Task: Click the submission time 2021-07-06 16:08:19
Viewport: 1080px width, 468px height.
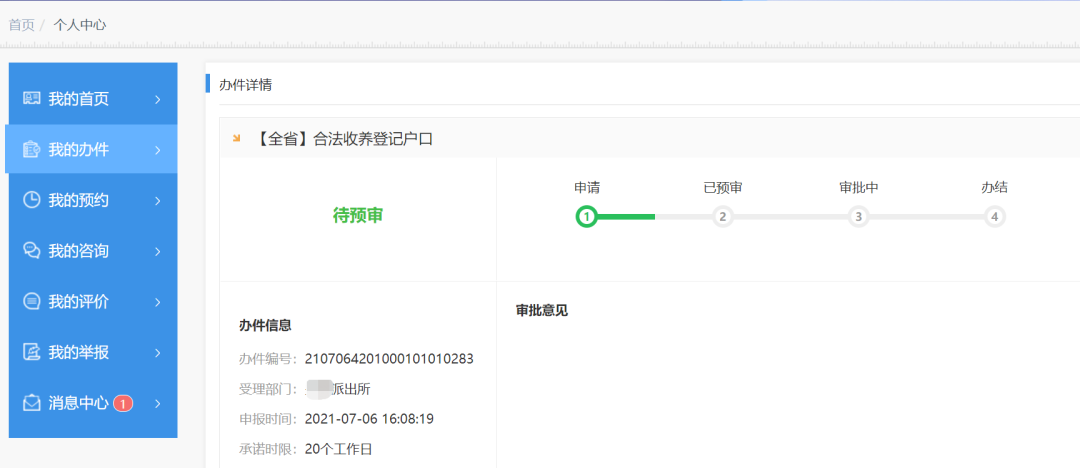Action: coord(369,419)
